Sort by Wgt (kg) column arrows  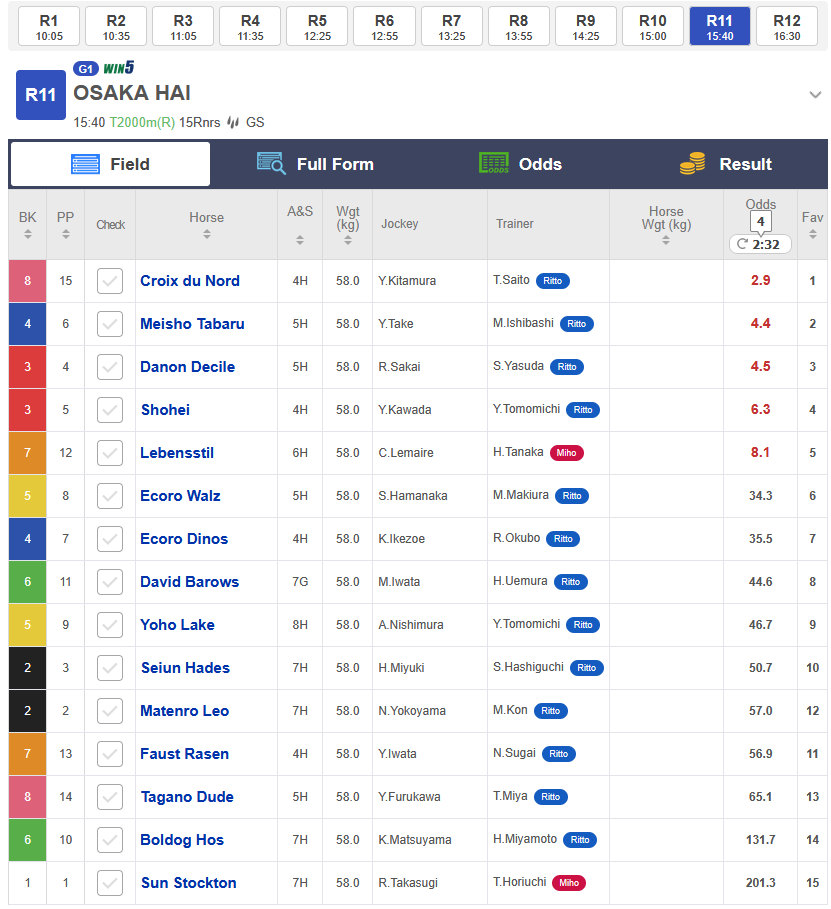pyautogui.click(x=347, y=239)
